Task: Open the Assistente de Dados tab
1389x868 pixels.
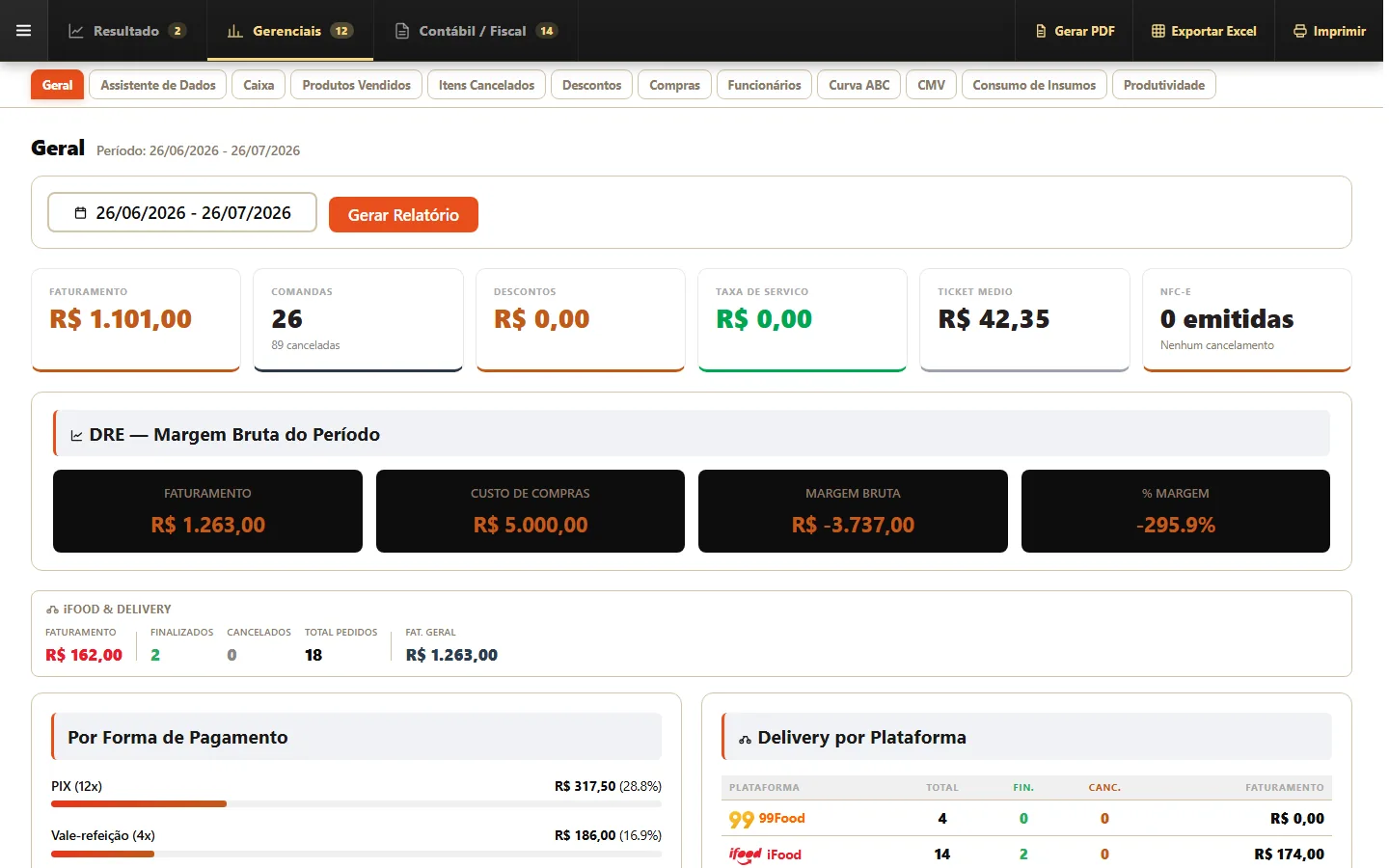Action: point(158,85)
